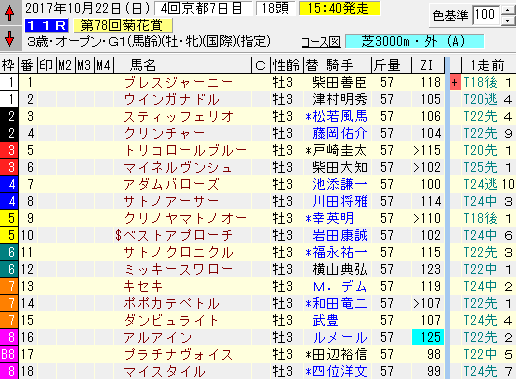Image resolution: width=516 pixels, height=379 pixels.
Task: Increase the 色基準 value with the up stepper
Action: point(508,10)
